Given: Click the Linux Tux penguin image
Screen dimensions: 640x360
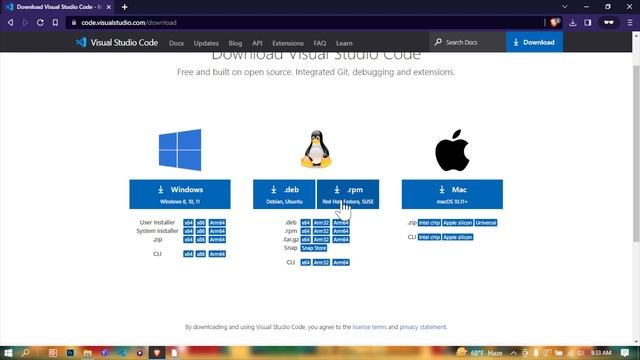Looking at the screenshot, I should [316, 149].
